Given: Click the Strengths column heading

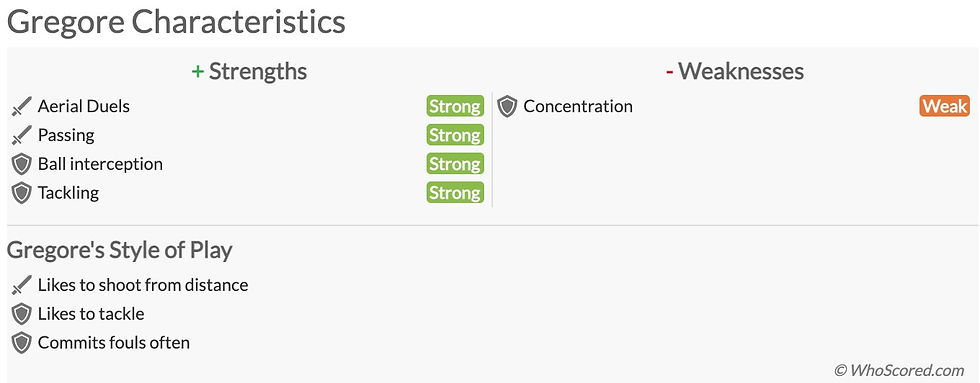Looking at the screenshot, I should [249, 71].
